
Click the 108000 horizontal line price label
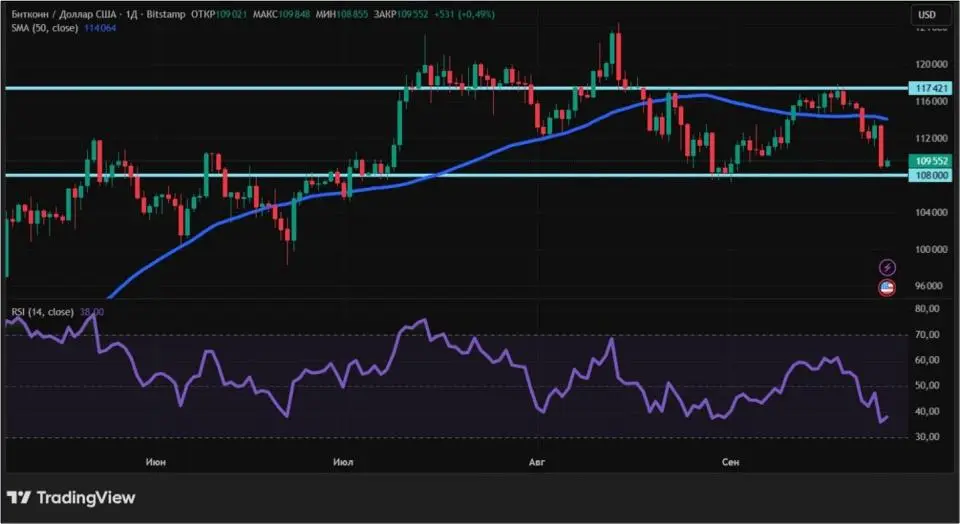(931, 175)
